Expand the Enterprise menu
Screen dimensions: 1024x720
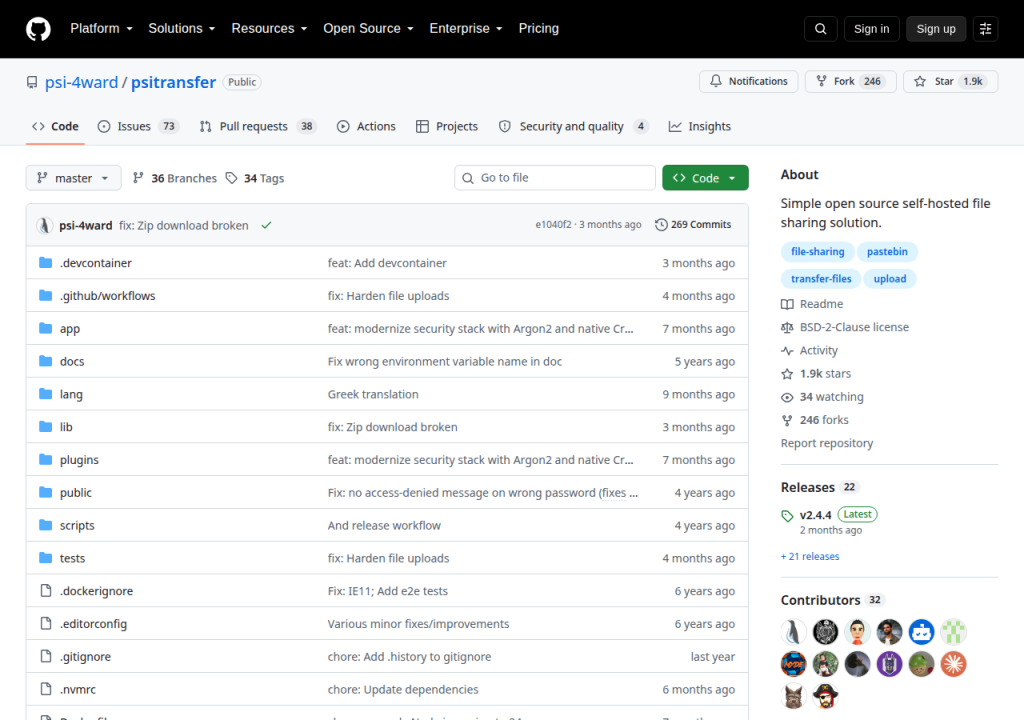(466, 29)
